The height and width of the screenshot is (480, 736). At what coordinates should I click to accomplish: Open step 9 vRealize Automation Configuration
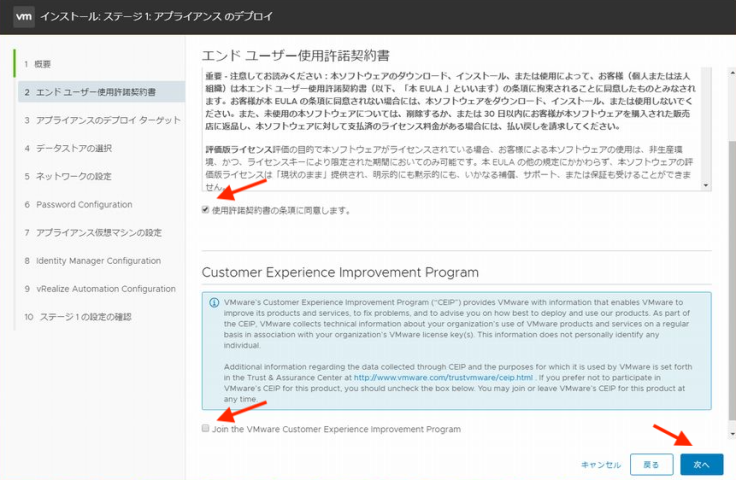pos(101,289)
